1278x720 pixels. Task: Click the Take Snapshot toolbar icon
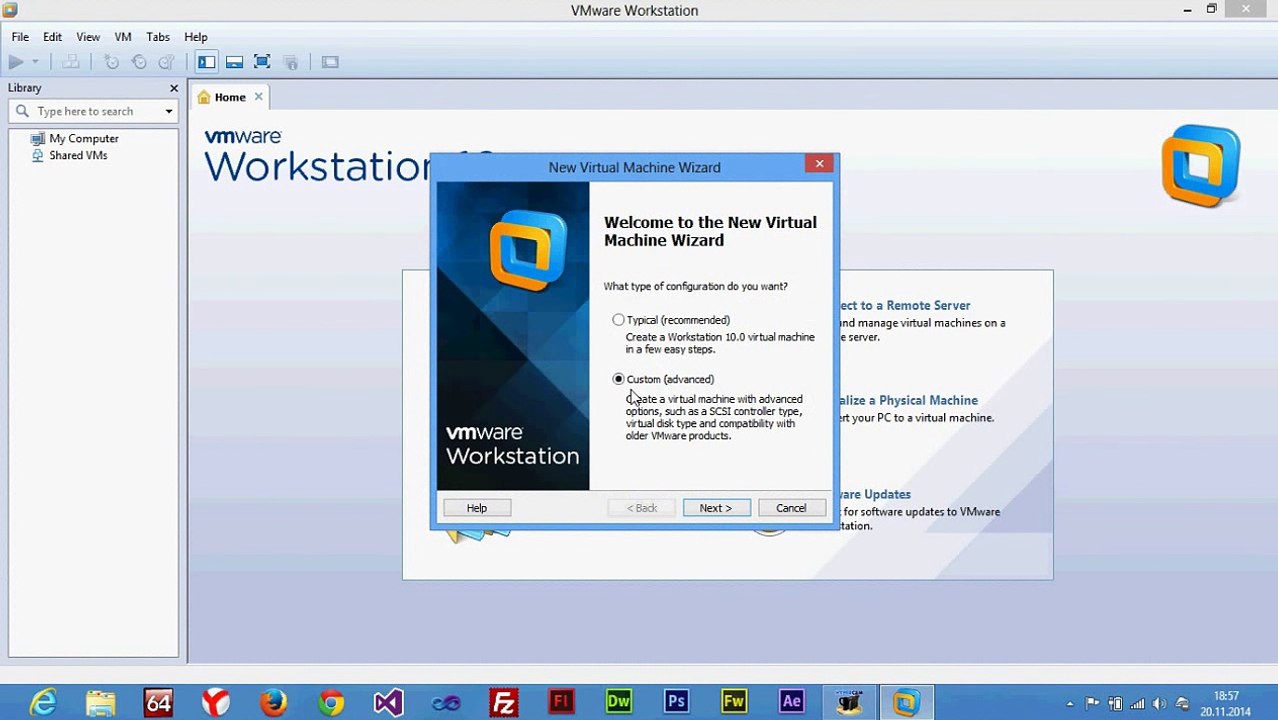(x=111, y=62)
